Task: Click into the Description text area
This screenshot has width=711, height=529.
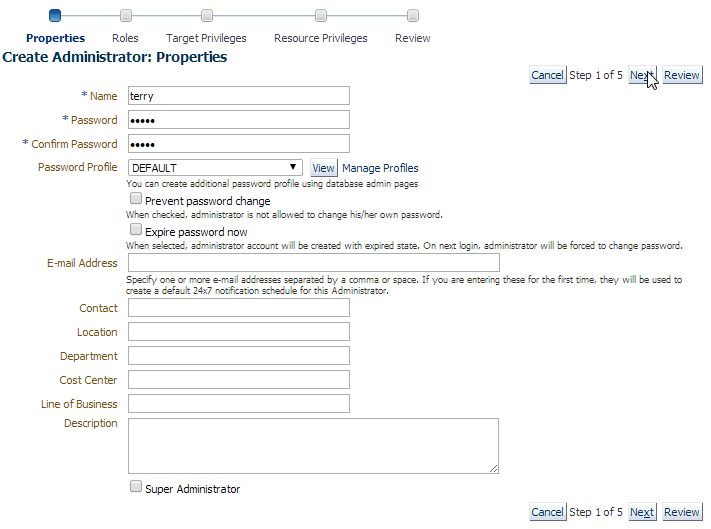Action: click(313, 445)
